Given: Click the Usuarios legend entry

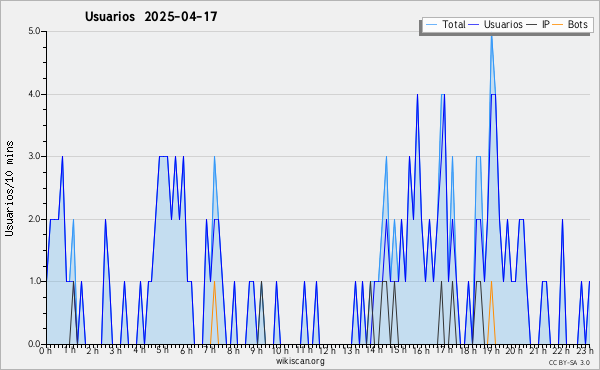Looking at the screenshot, I should pos(496,24).
